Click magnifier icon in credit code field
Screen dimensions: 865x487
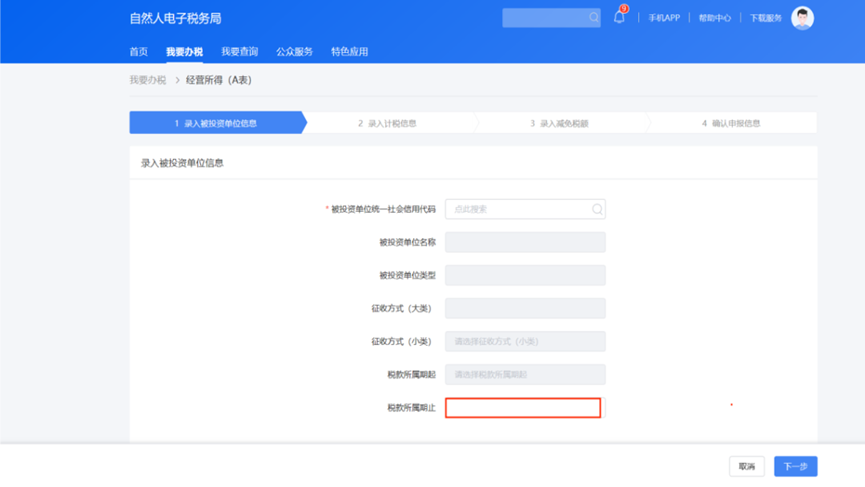tap(597, 209)
